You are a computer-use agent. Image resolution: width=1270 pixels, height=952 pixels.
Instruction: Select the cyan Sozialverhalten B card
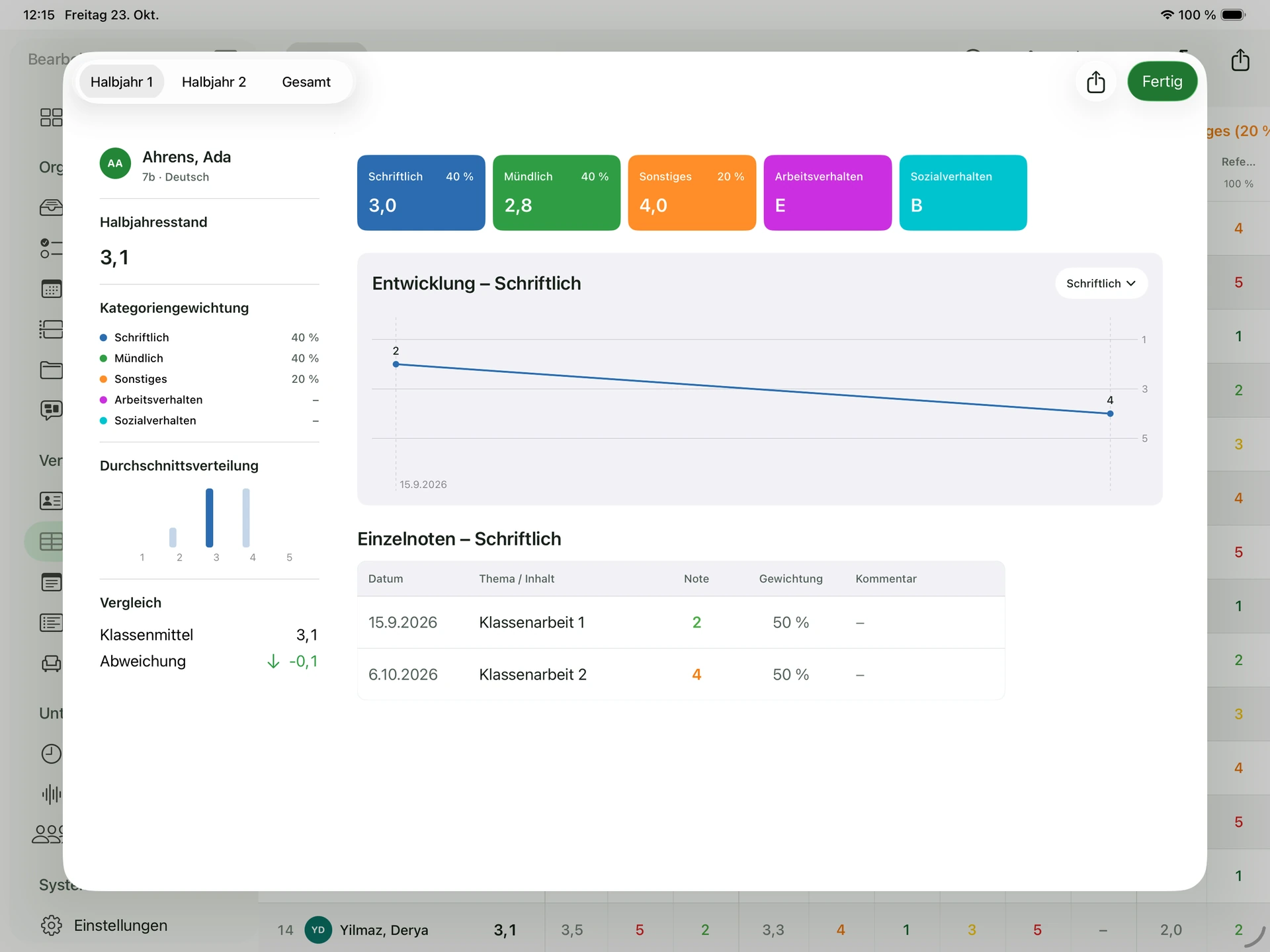962,192
